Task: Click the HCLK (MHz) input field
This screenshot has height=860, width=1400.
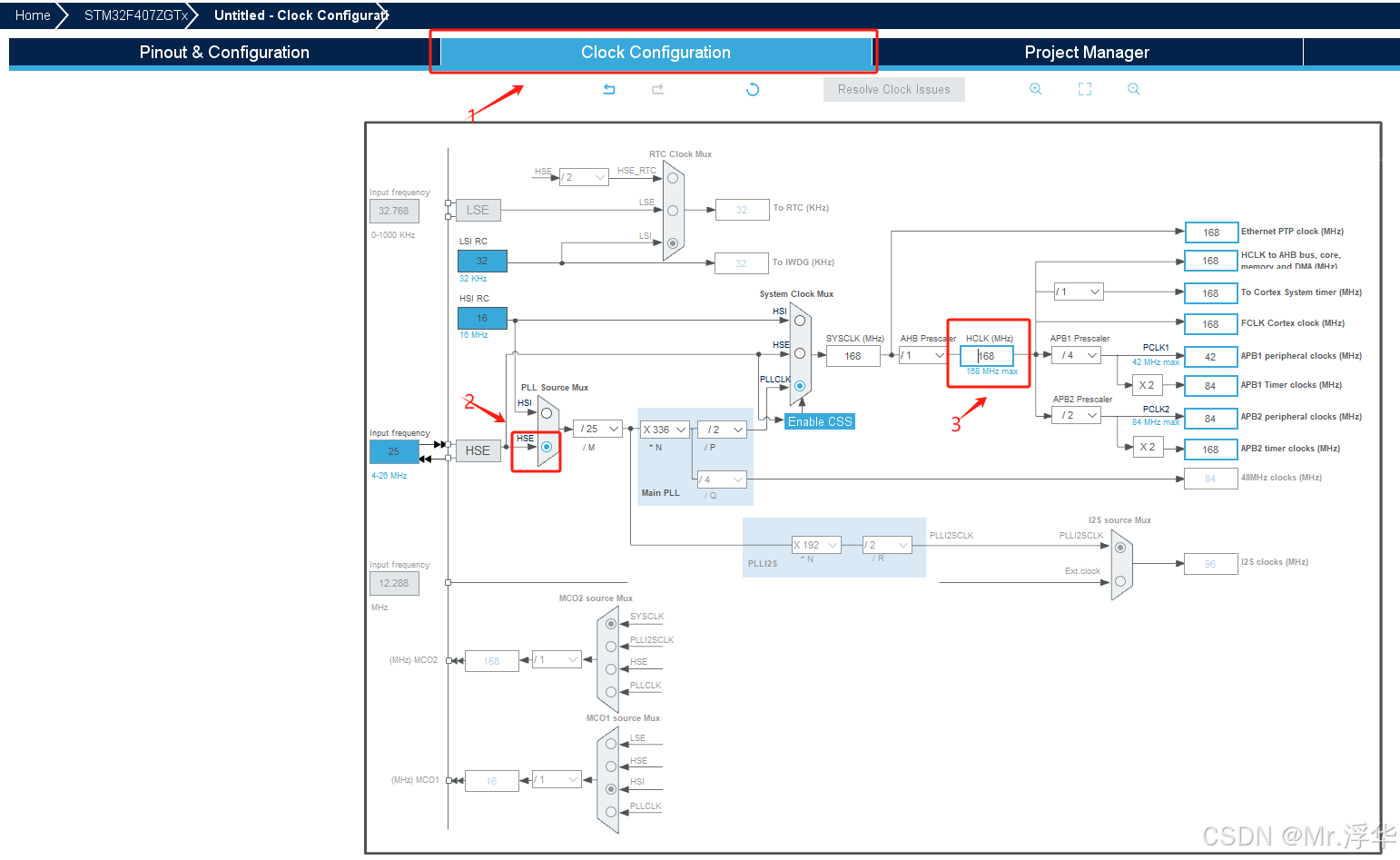Action: pyautogui.click(x=987, y=356)
